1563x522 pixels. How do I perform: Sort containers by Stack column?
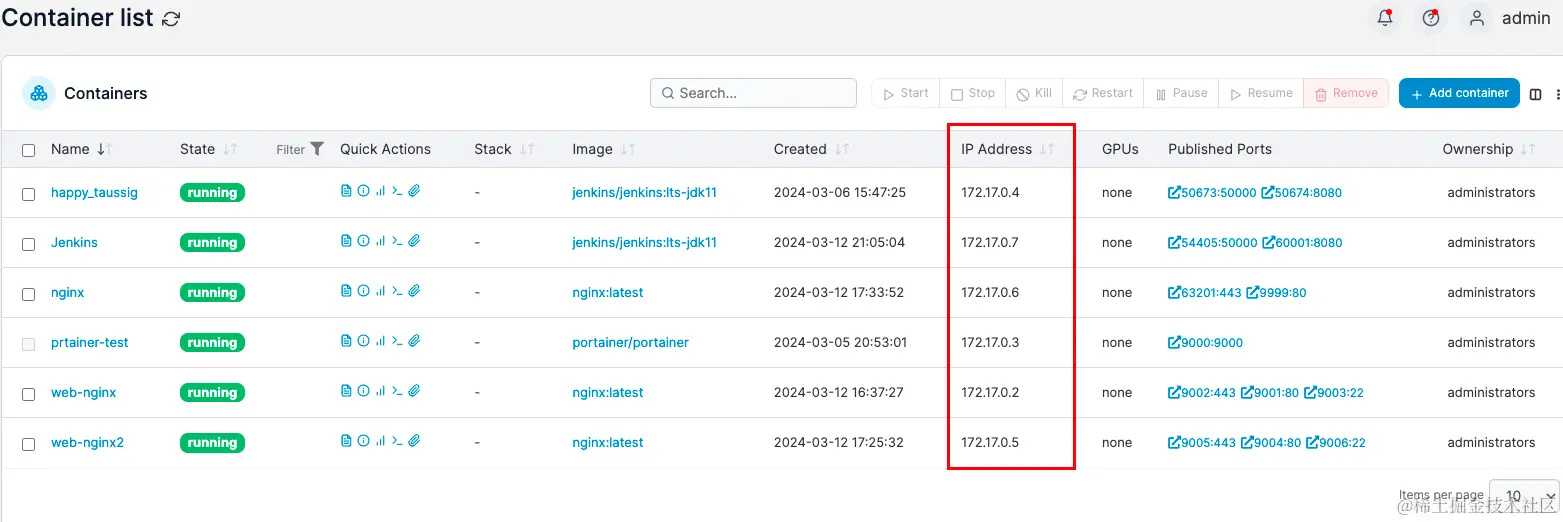504,149
